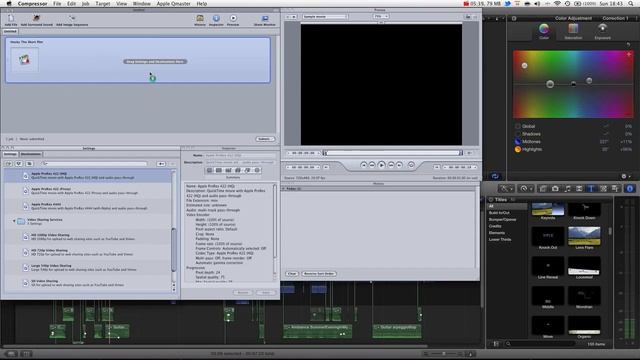This screenshot has width=640, height=360.
Task: Select Build In/Out titles category
Action: point(499,213)
